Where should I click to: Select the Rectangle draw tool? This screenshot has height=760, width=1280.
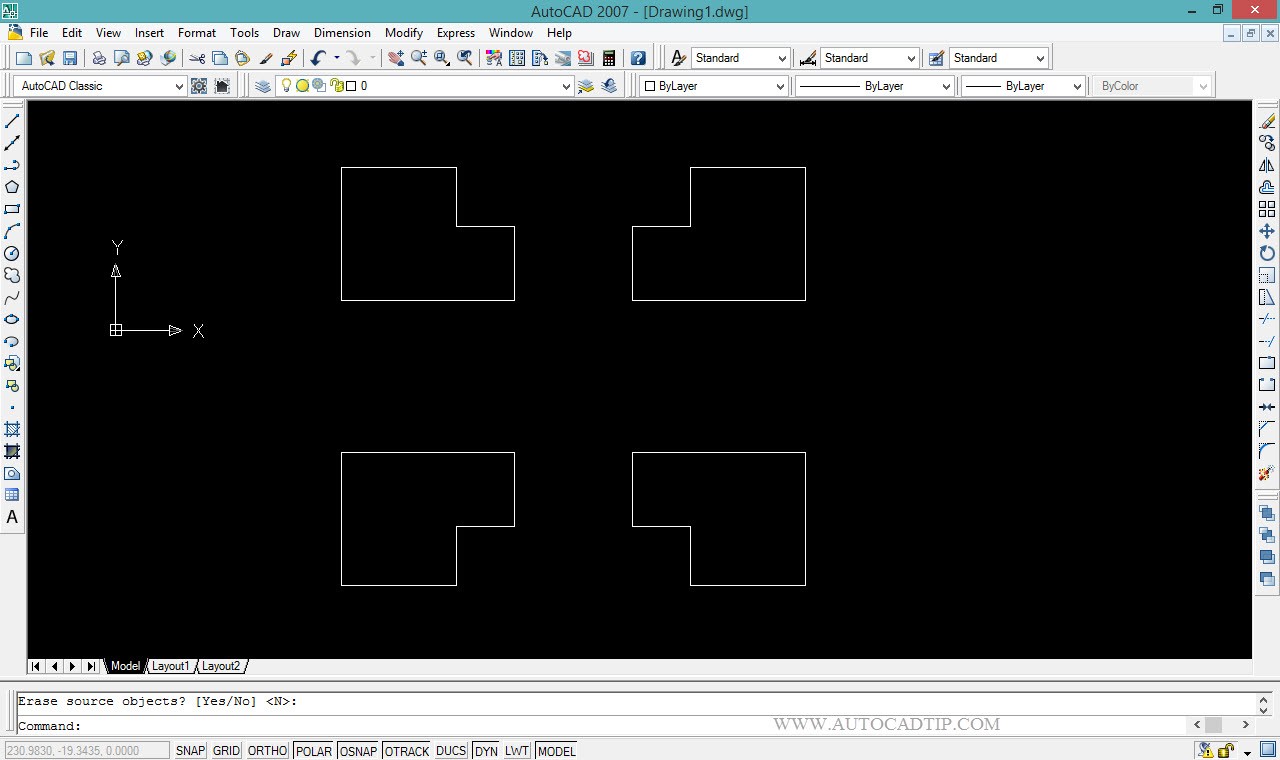[12, 209]
